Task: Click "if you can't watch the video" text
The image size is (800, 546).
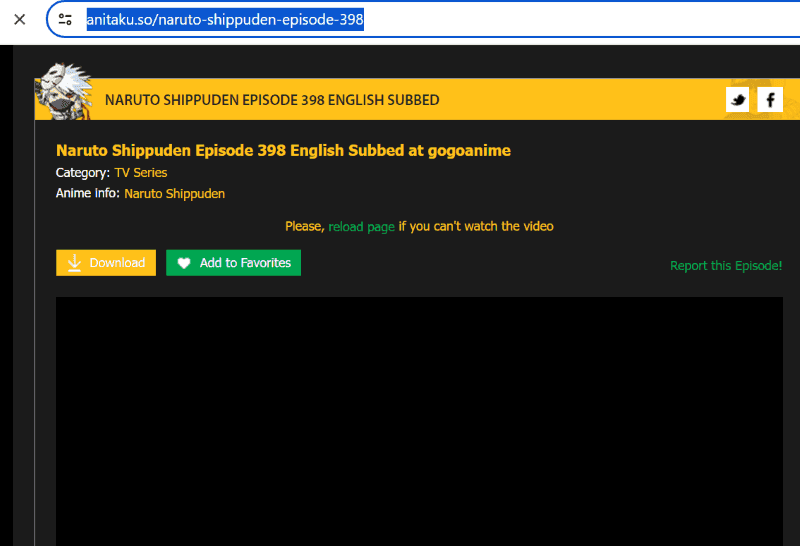Action: [x=476, y=227]
